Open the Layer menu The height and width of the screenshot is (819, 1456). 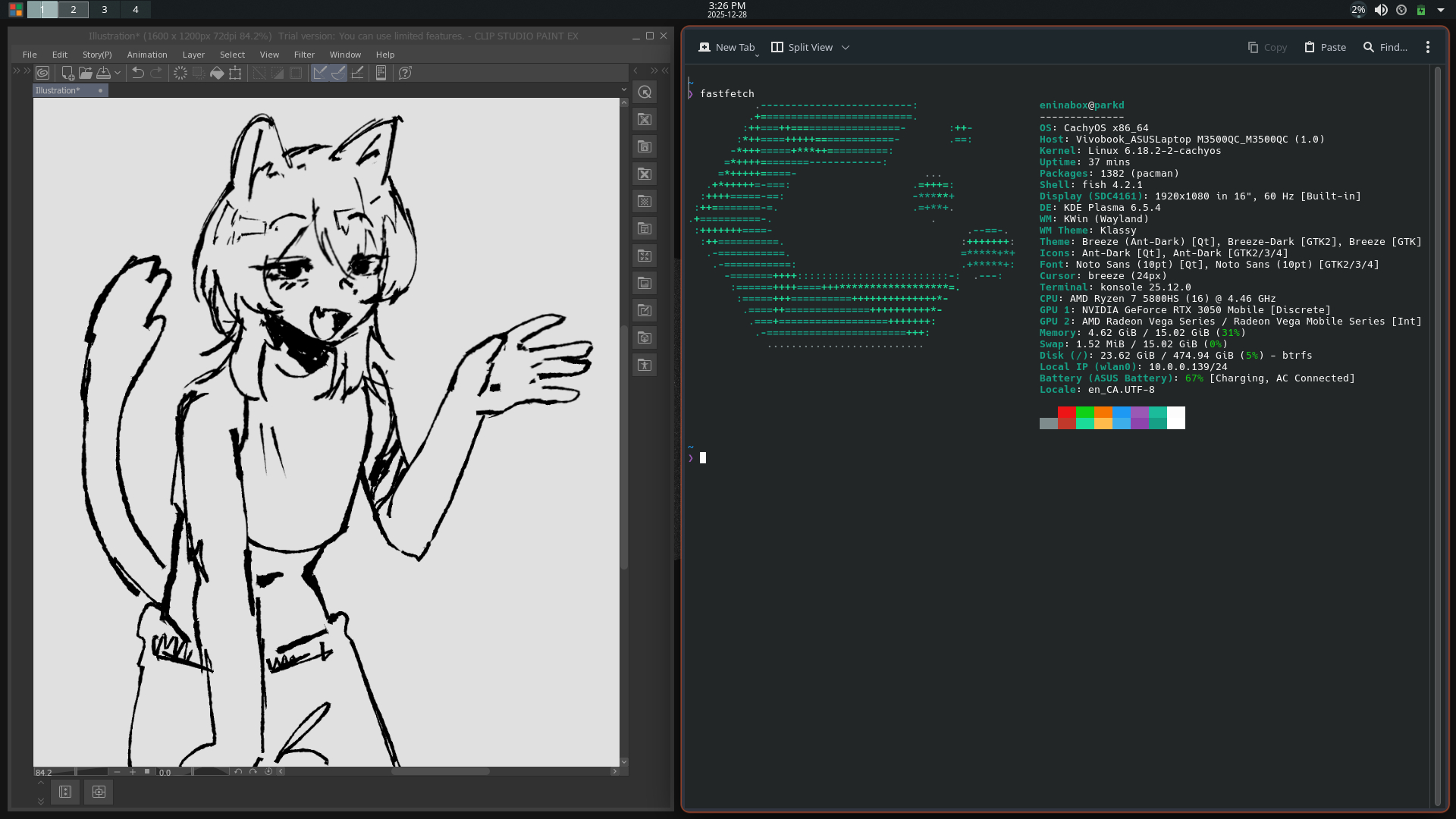click(193, 55)
